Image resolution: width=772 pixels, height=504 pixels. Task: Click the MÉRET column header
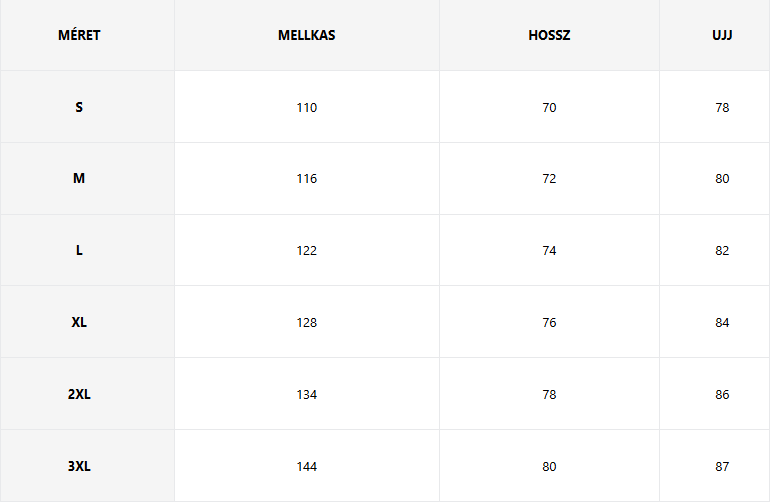pos(79,35)
